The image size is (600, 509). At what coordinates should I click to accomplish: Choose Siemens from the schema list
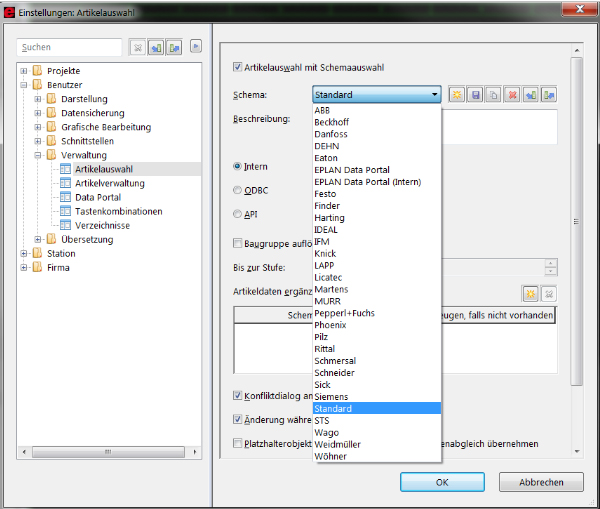click(x=377, y=396)
